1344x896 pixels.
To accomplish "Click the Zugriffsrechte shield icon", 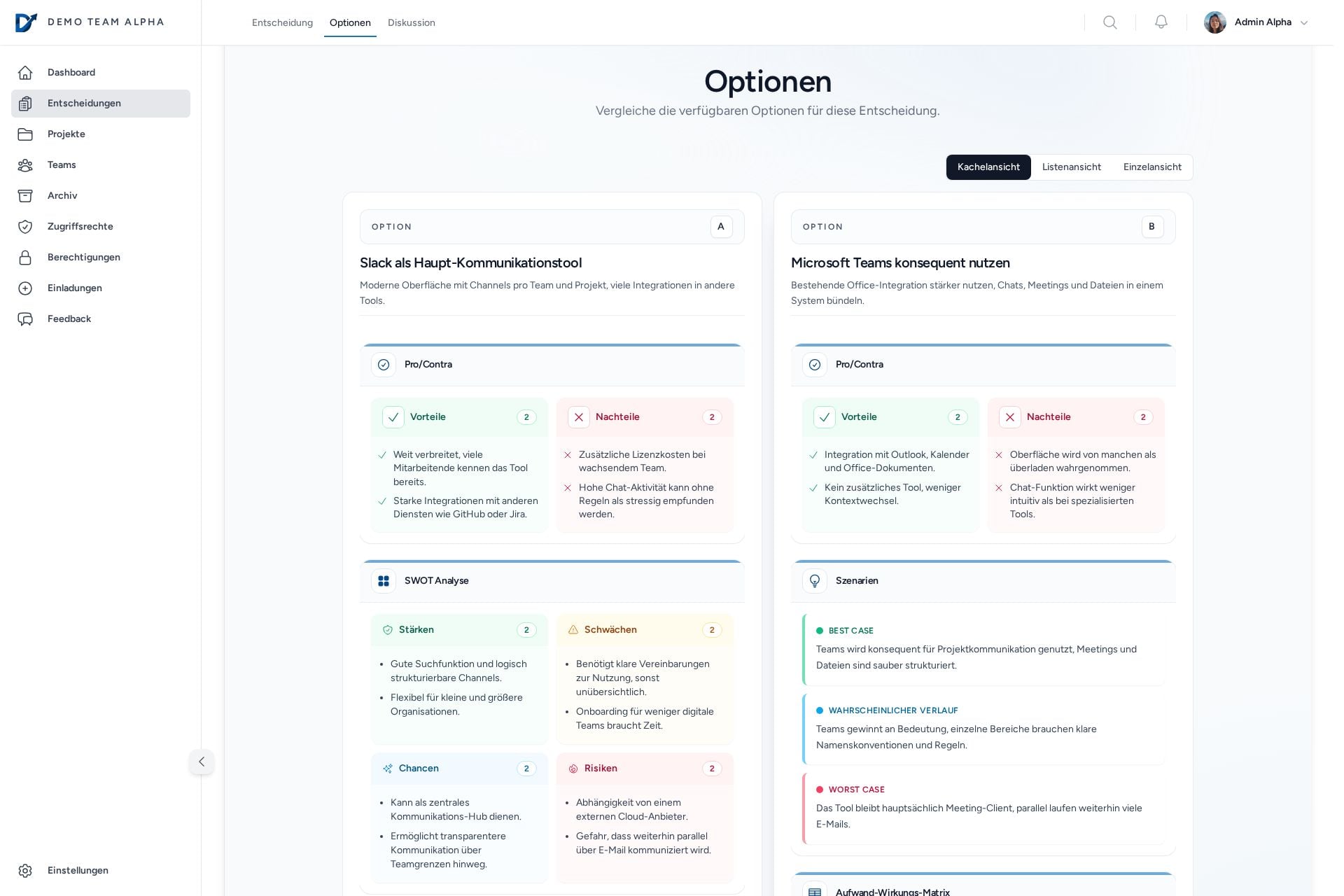I will point(25,227).
